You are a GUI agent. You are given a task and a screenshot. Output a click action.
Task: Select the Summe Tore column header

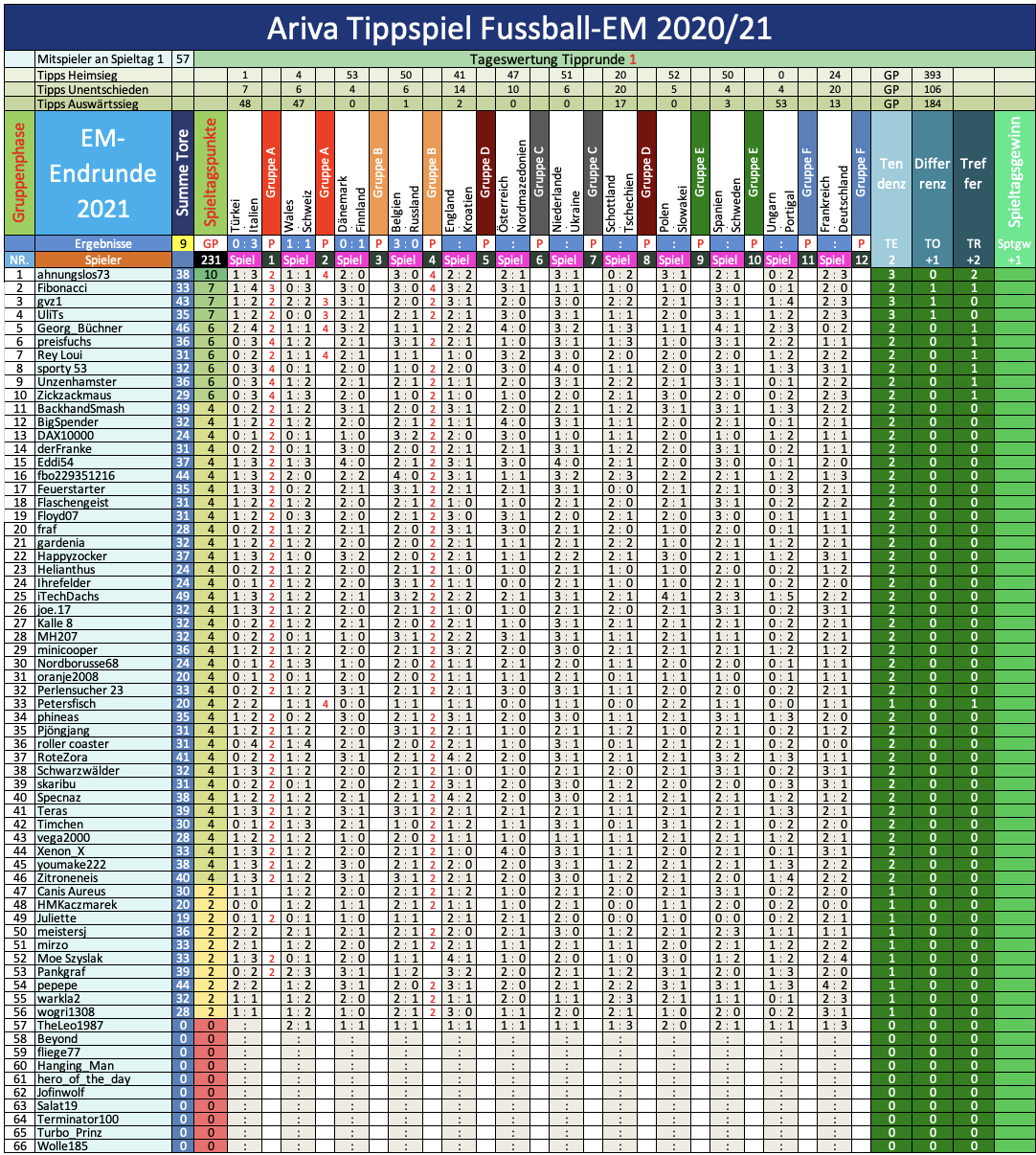(183, 173)
